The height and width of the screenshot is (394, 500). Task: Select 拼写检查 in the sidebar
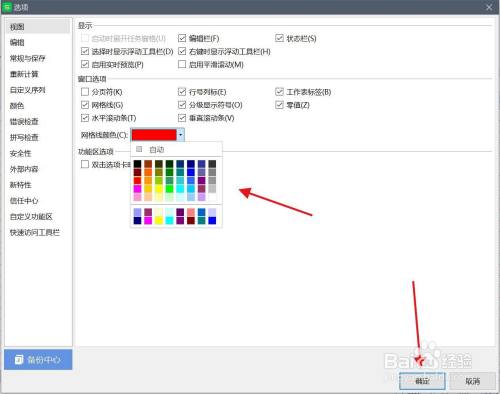point(24,137)
